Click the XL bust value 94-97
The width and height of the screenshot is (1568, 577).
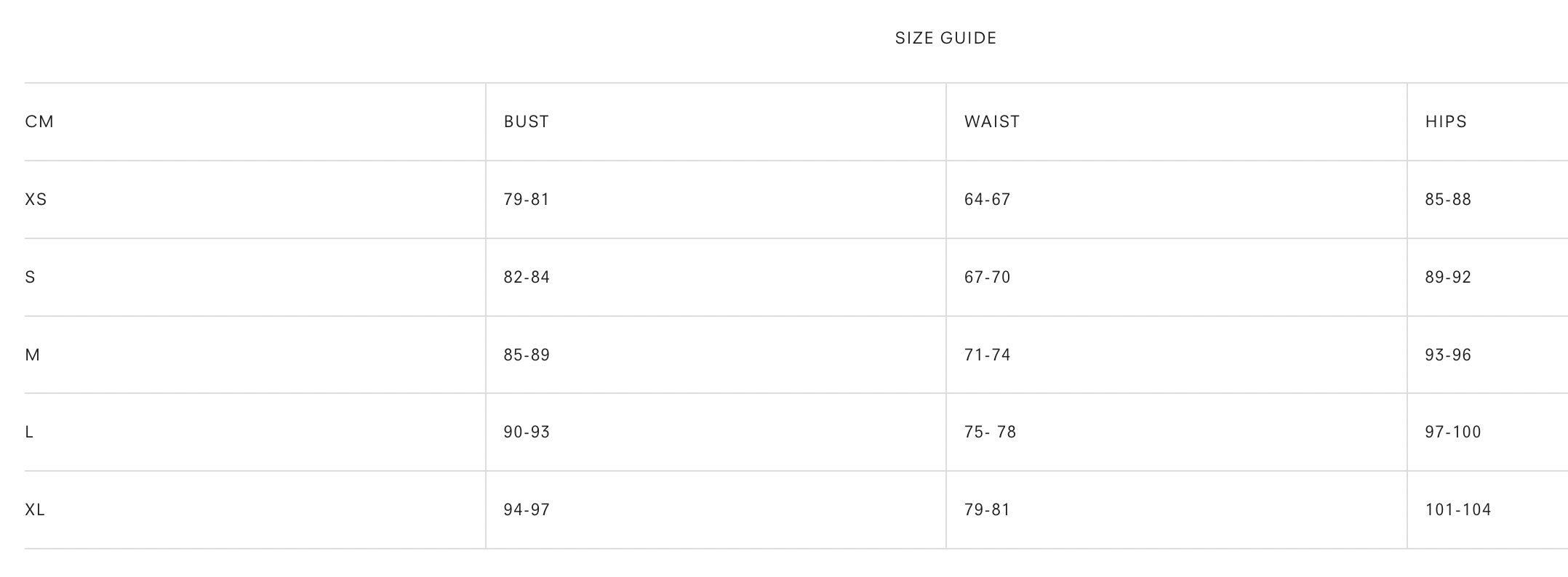527,510
